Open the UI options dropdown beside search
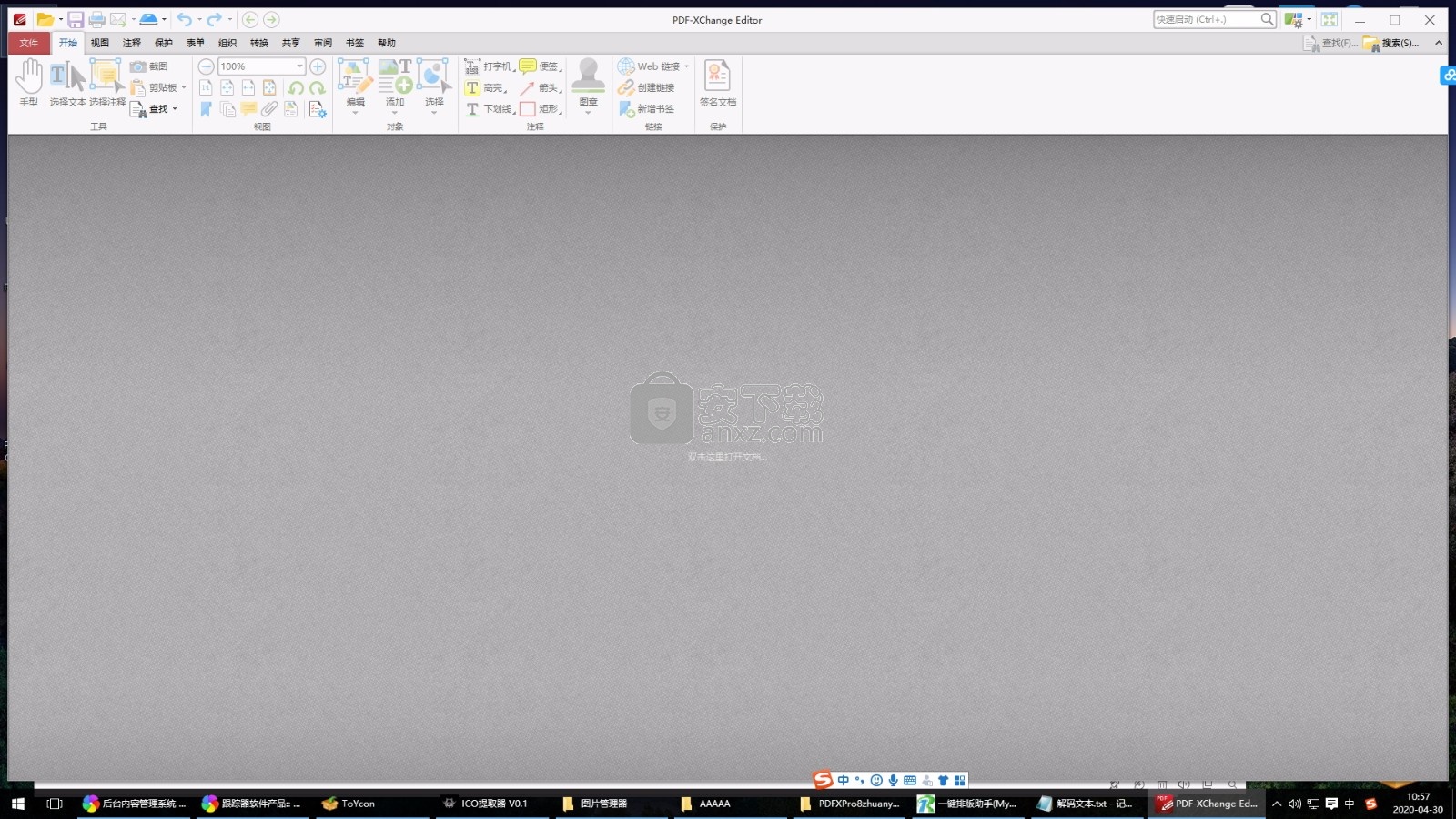 (x=1297, y=19)
